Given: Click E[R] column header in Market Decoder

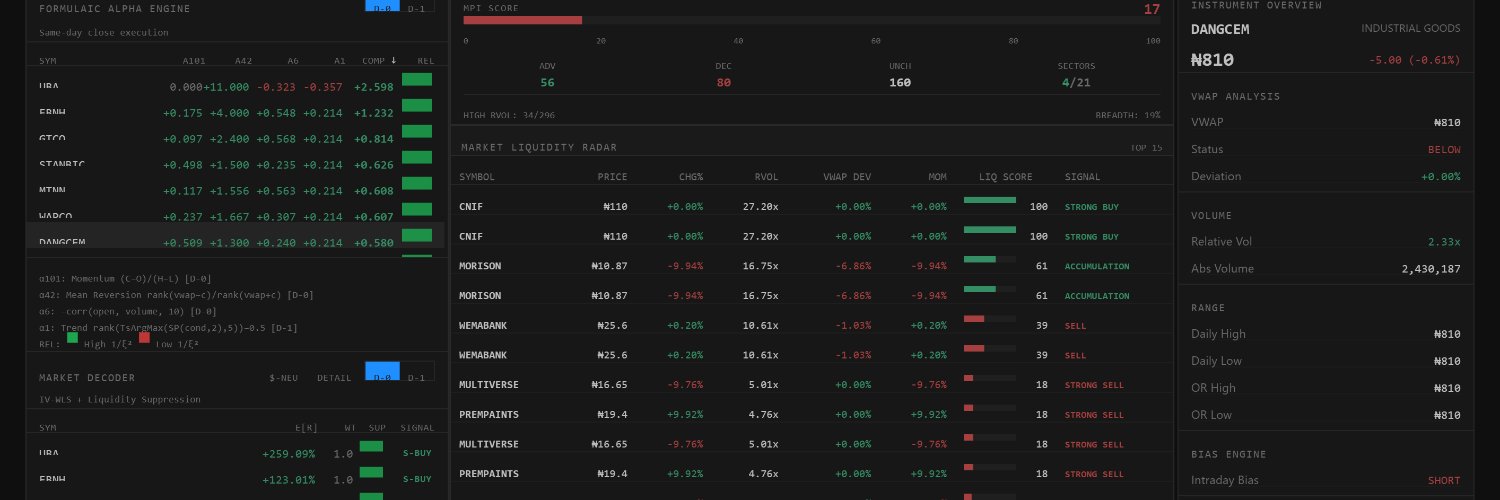Looking at the screenshot, I should (x=308, y=427).
